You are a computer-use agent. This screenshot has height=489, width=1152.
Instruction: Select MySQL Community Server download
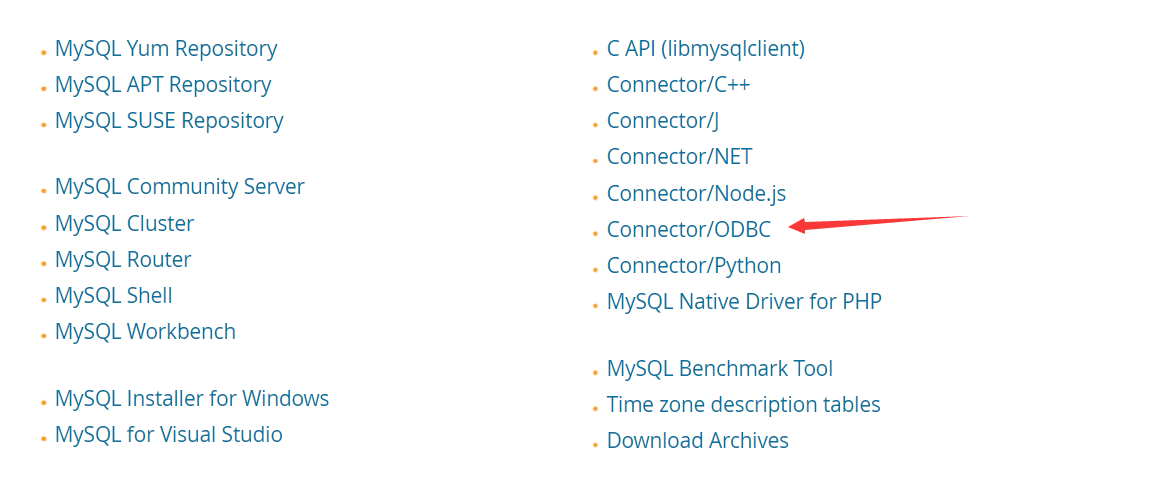(180, 187)
